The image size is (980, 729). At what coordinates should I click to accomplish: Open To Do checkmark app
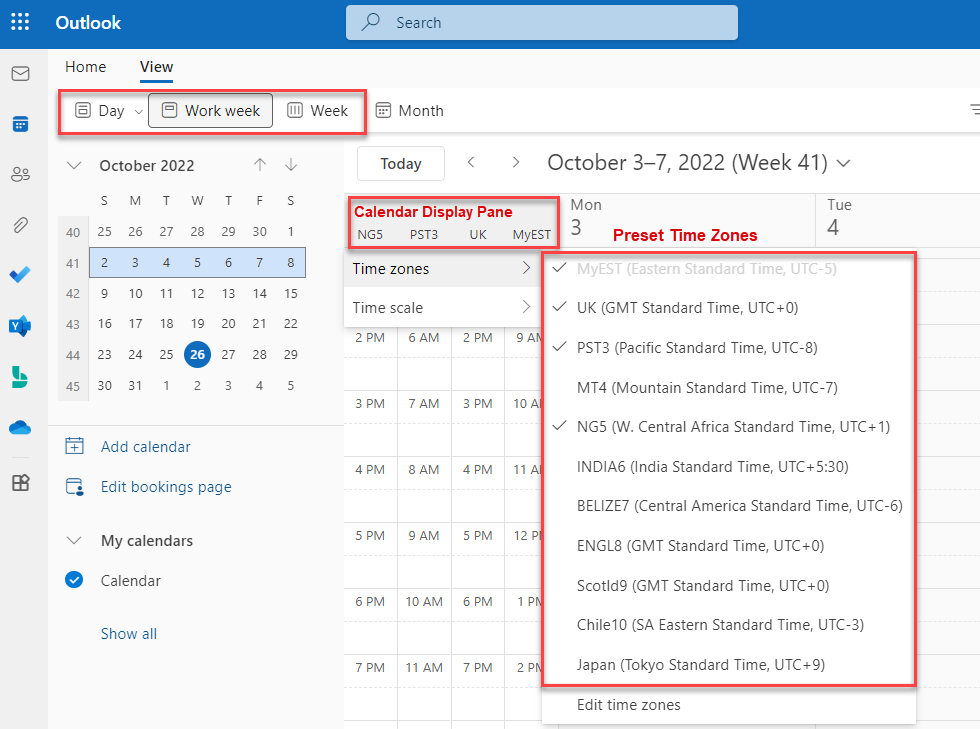point(20,274)
